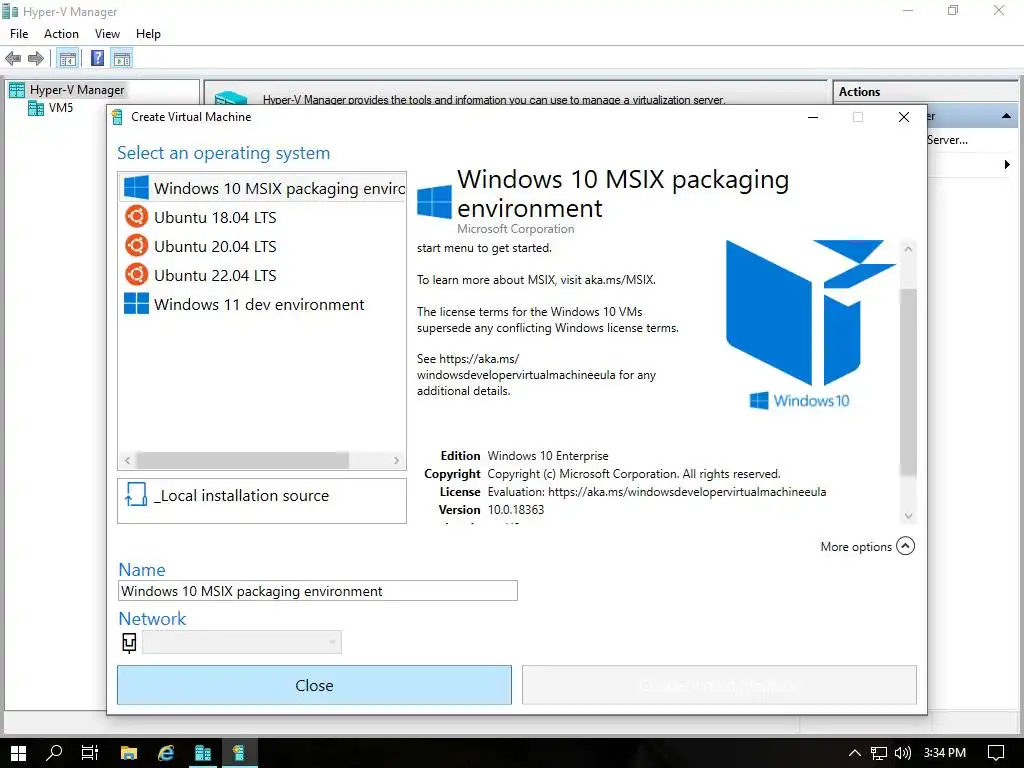The image size is (1024, 768).
Task: Open the File menu
Action: 19,34
